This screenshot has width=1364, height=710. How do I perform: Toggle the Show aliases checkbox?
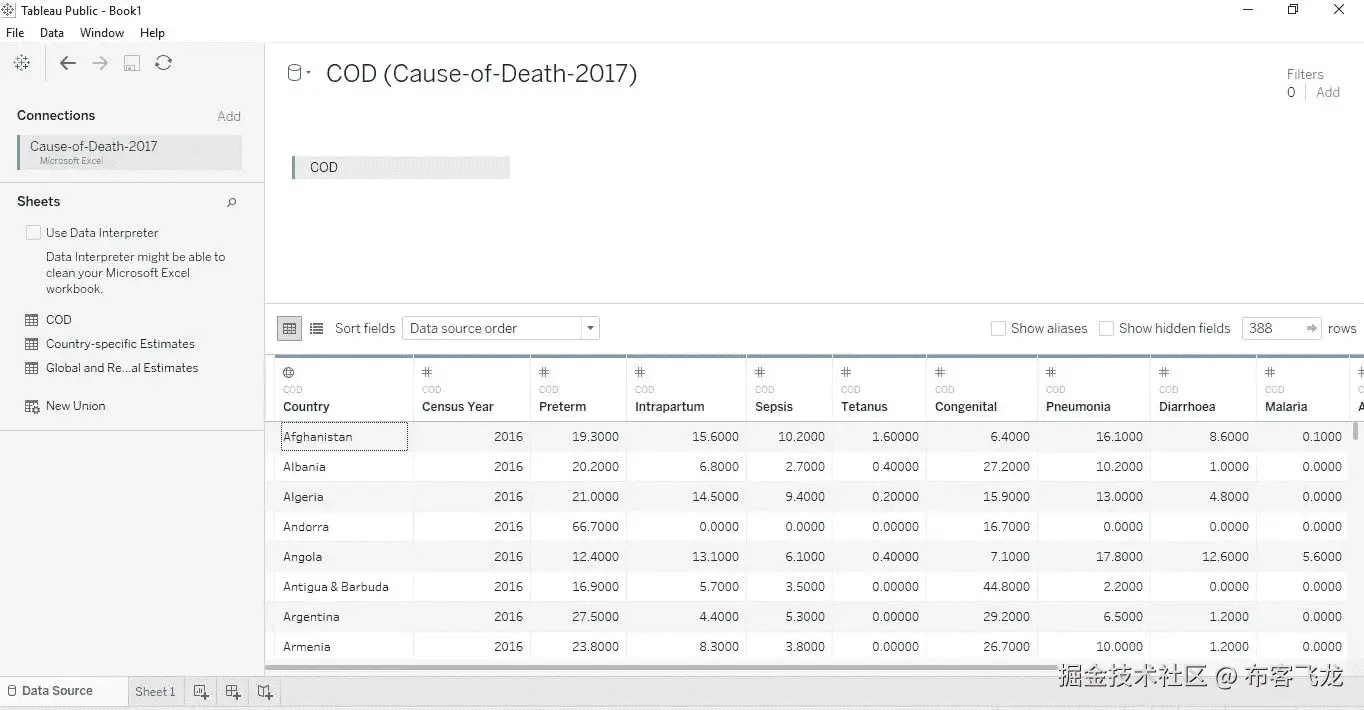click(x=998, y=328)
